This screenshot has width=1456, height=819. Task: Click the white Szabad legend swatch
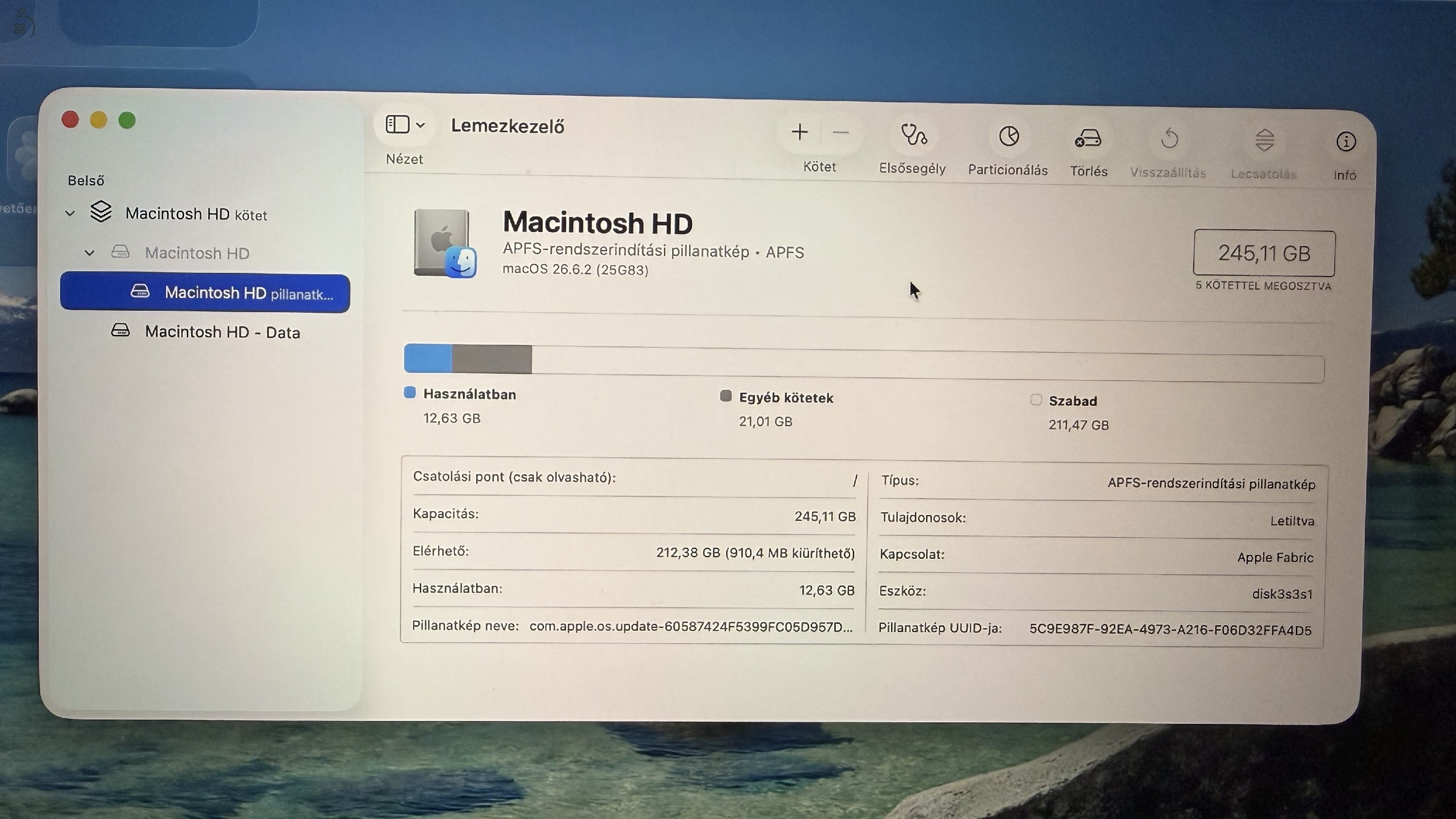[x=1036, y=400]
